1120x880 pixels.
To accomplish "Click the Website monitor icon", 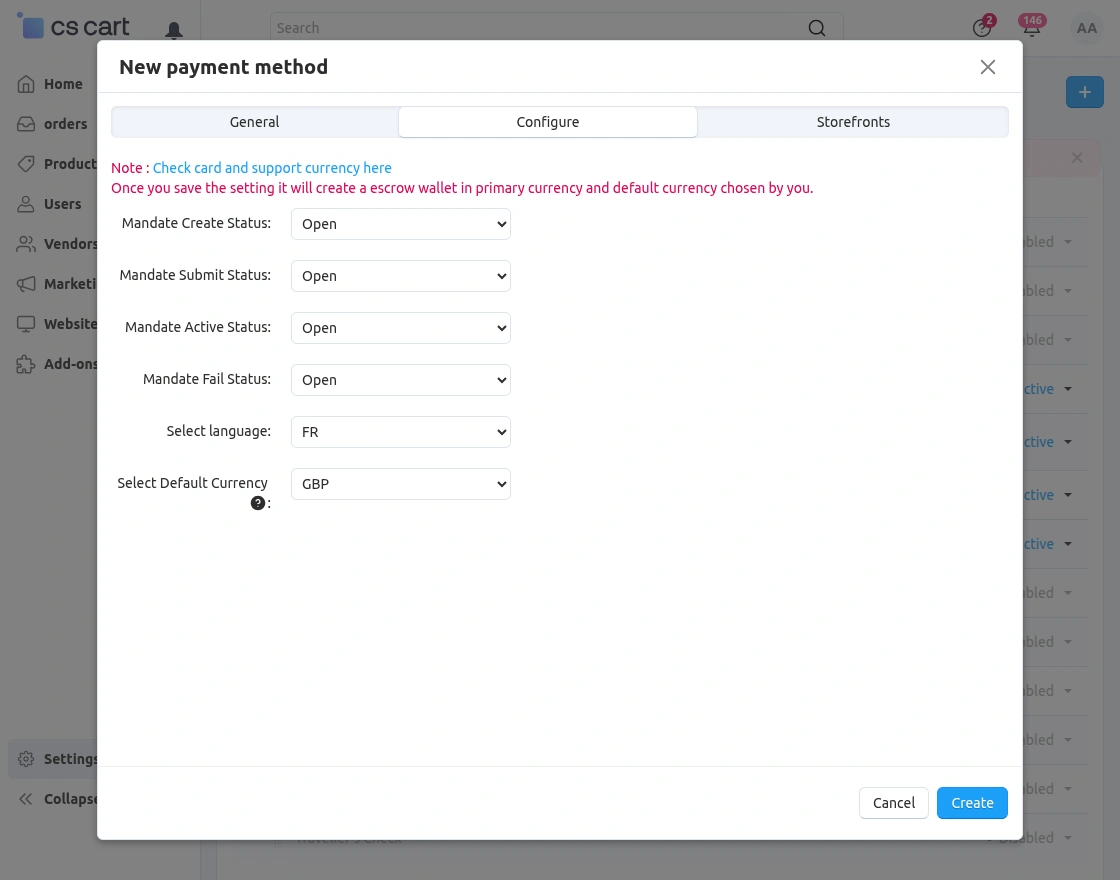I will pyautogui.click(x=26, y=324).
